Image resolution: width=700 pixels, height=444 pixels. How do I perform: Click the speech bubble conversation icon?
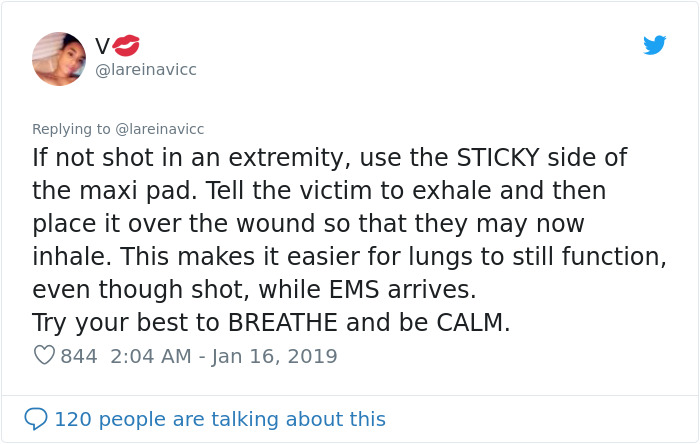tap(36, 418)
